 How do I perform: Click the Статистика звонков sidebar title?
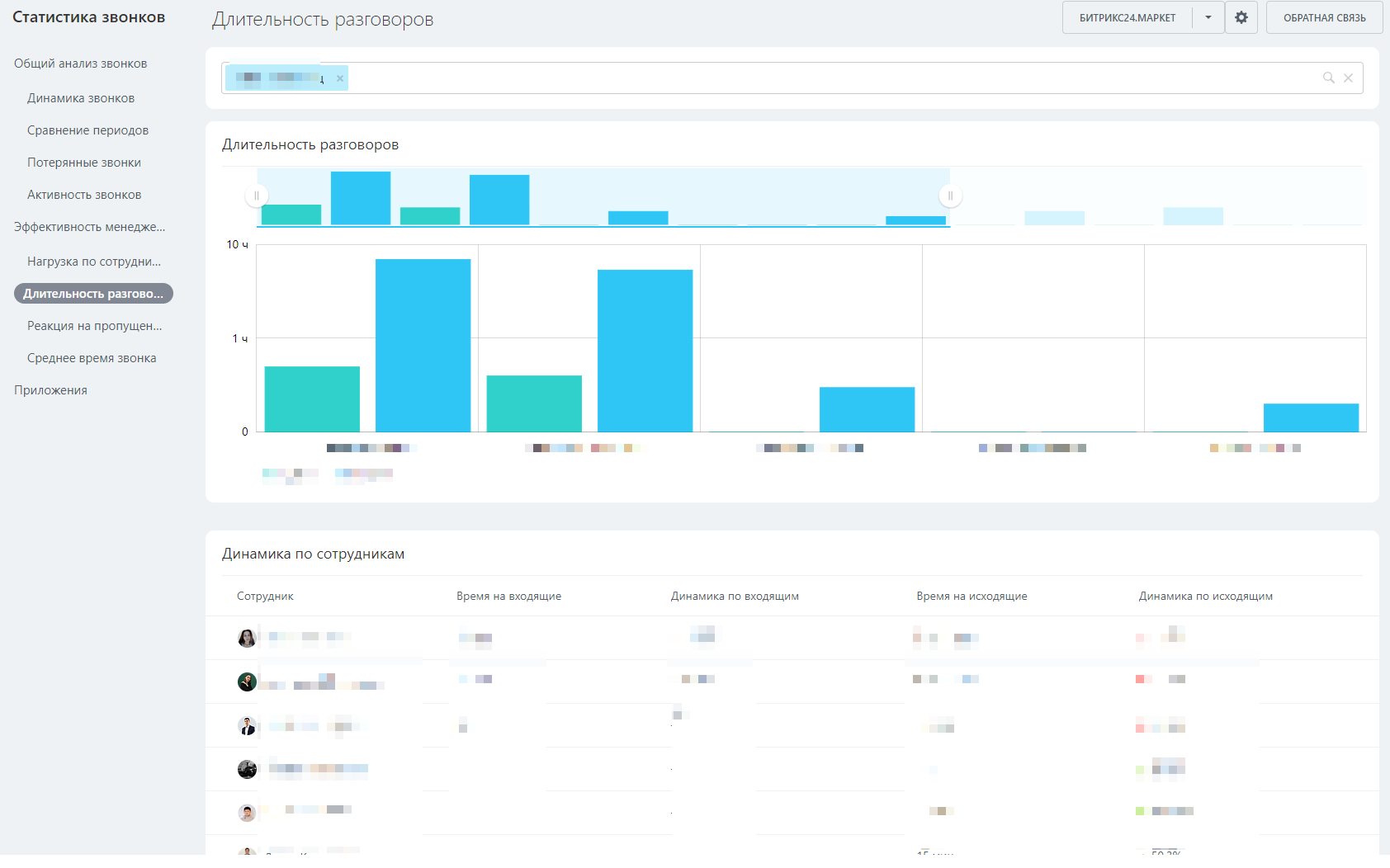tap(88, 17)
